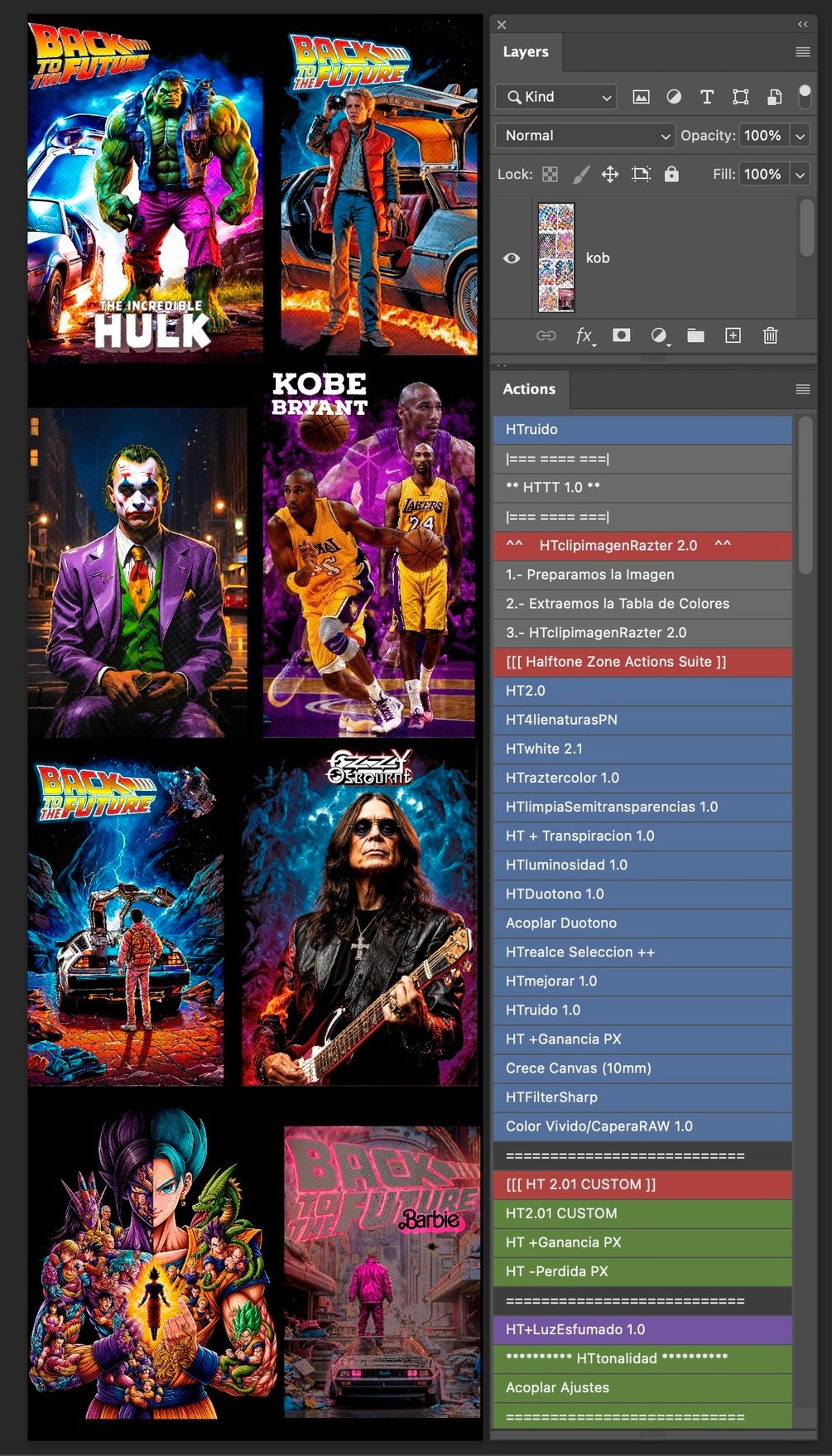Close the panel group
The width and height of the screenshot is (832, 1456).
pyautogui.click(x=502, y=25)
